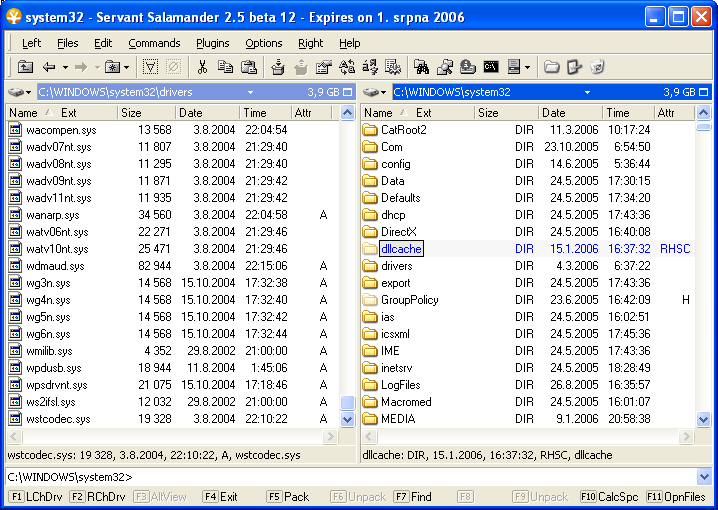
Task: Click the network drive connect icon
Action: (445, 67)
